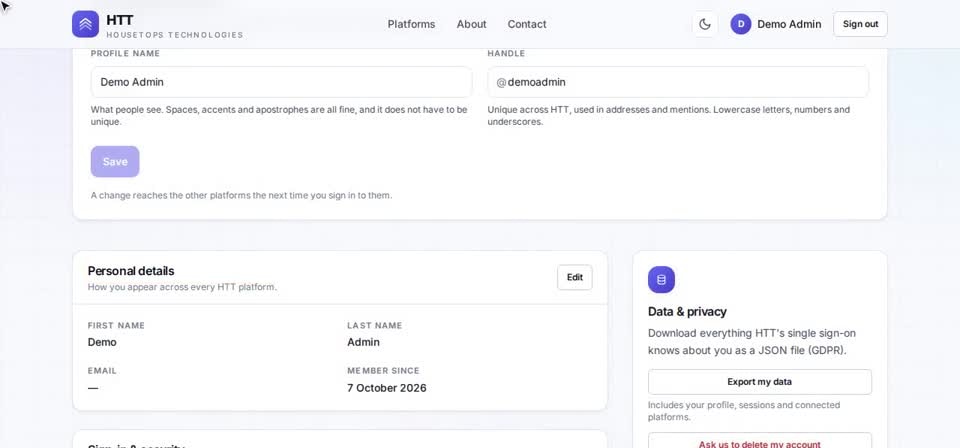This screenshot has width=960, height=448.
Task: Click the Sign out button
Action: coord(860,24)
